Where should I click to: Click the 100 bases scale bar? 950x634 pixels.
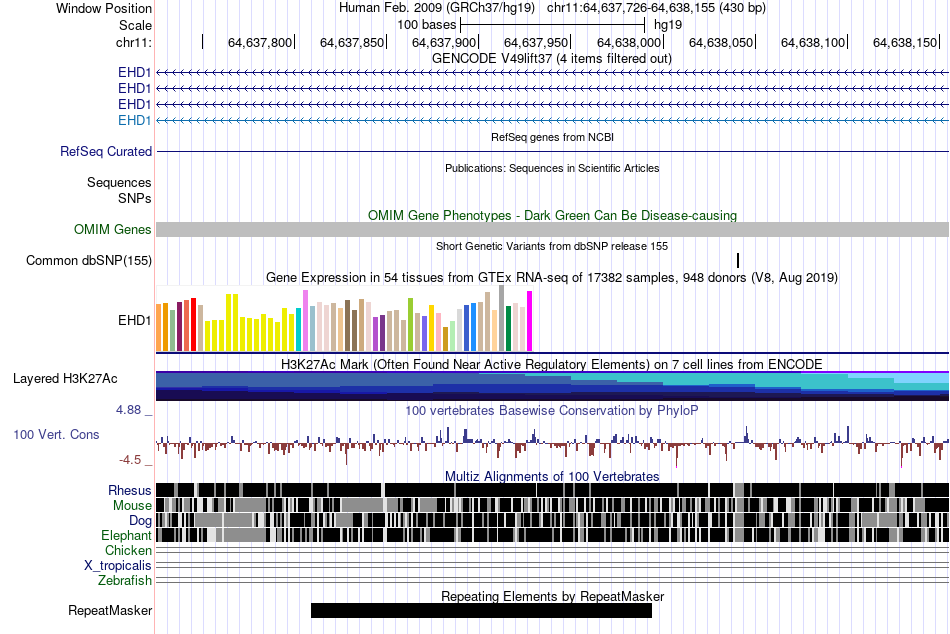click(553, 25)
